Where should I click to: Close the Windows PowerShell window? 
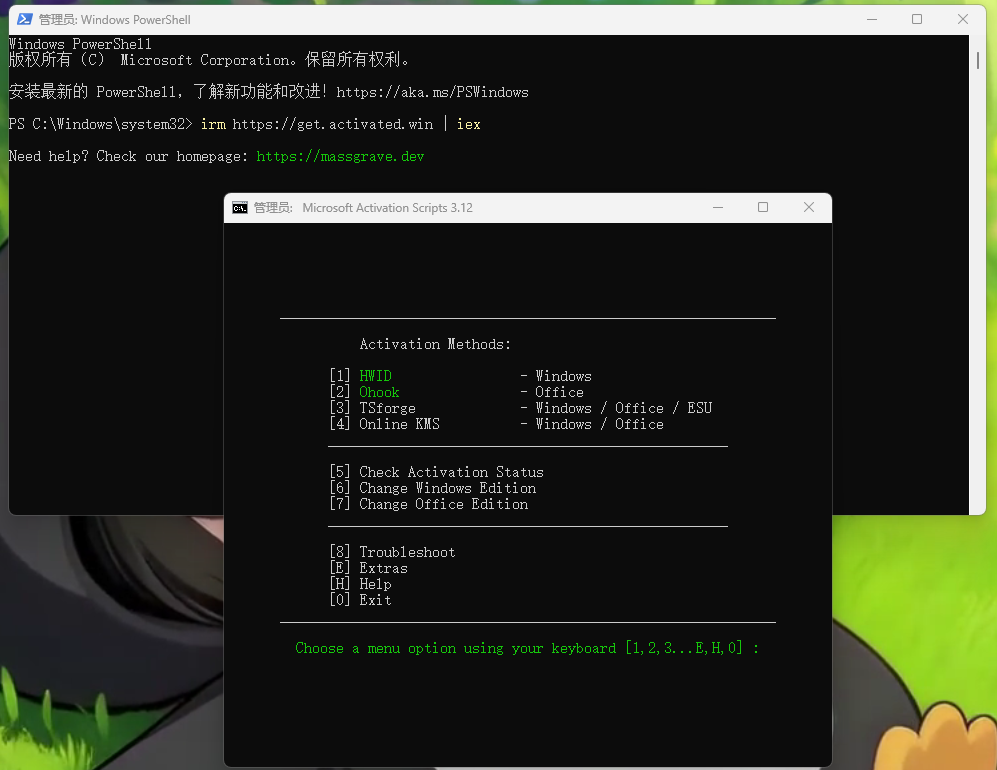(963, 19)
